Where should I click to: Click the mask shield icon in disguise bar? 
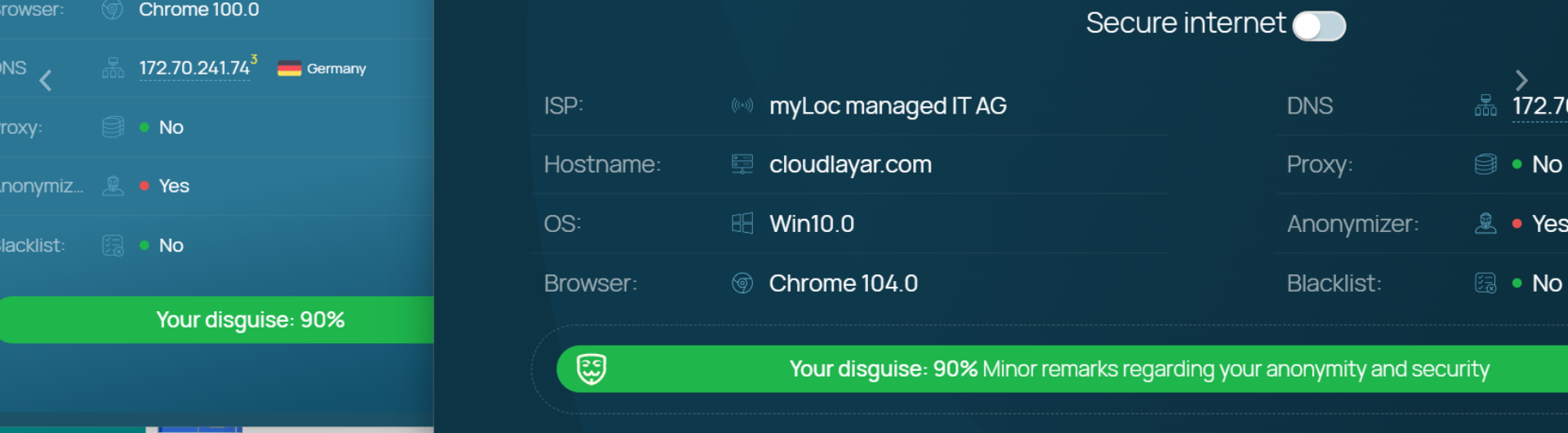pyautogui.click(x=591, y=369)
